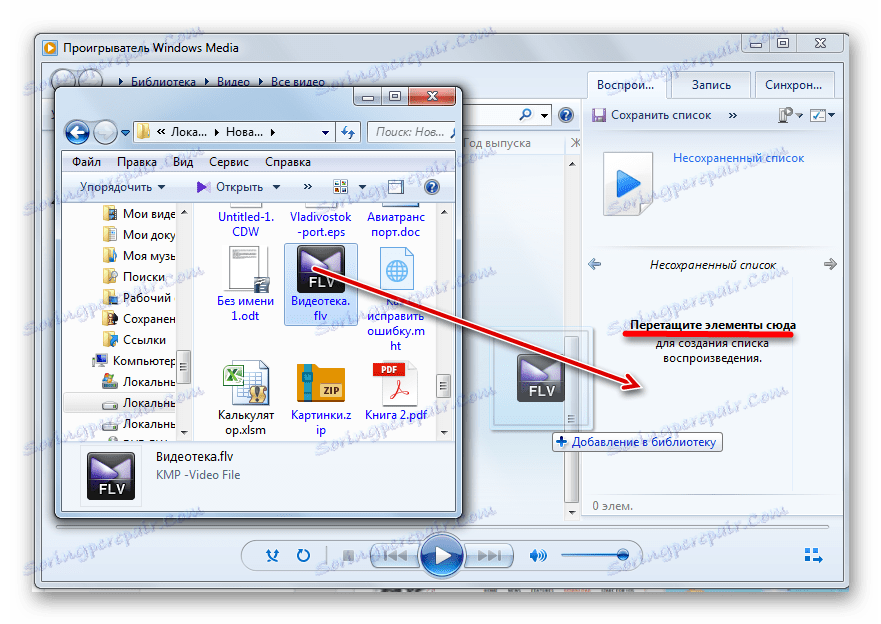Expand the » overflow next to Сохранить список
Image resolution: width=881 pixels, height=624 pixels.
click(x=733, y=115)
